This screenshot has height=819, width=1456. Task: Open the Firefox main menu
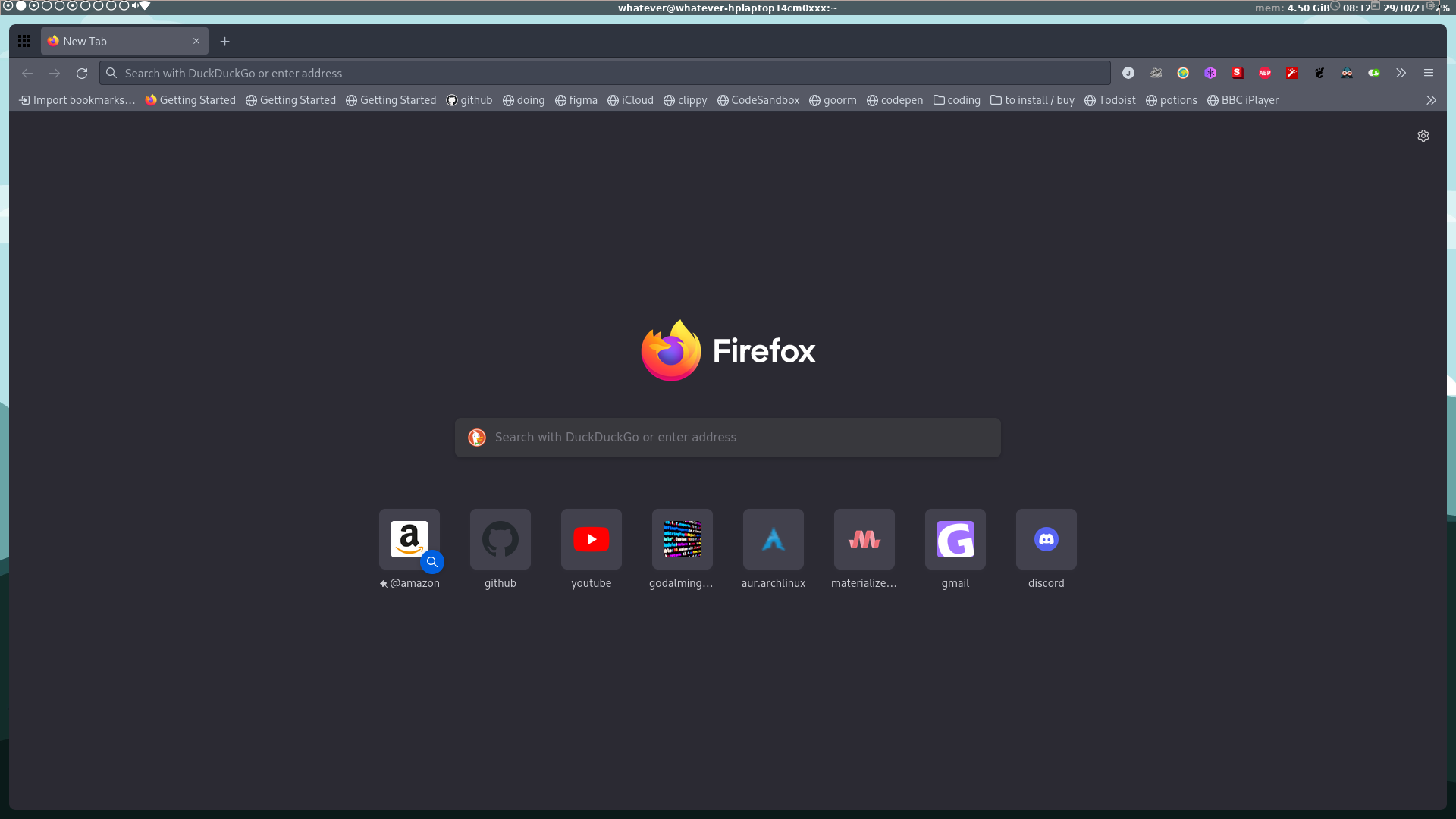click(1429, 72)
